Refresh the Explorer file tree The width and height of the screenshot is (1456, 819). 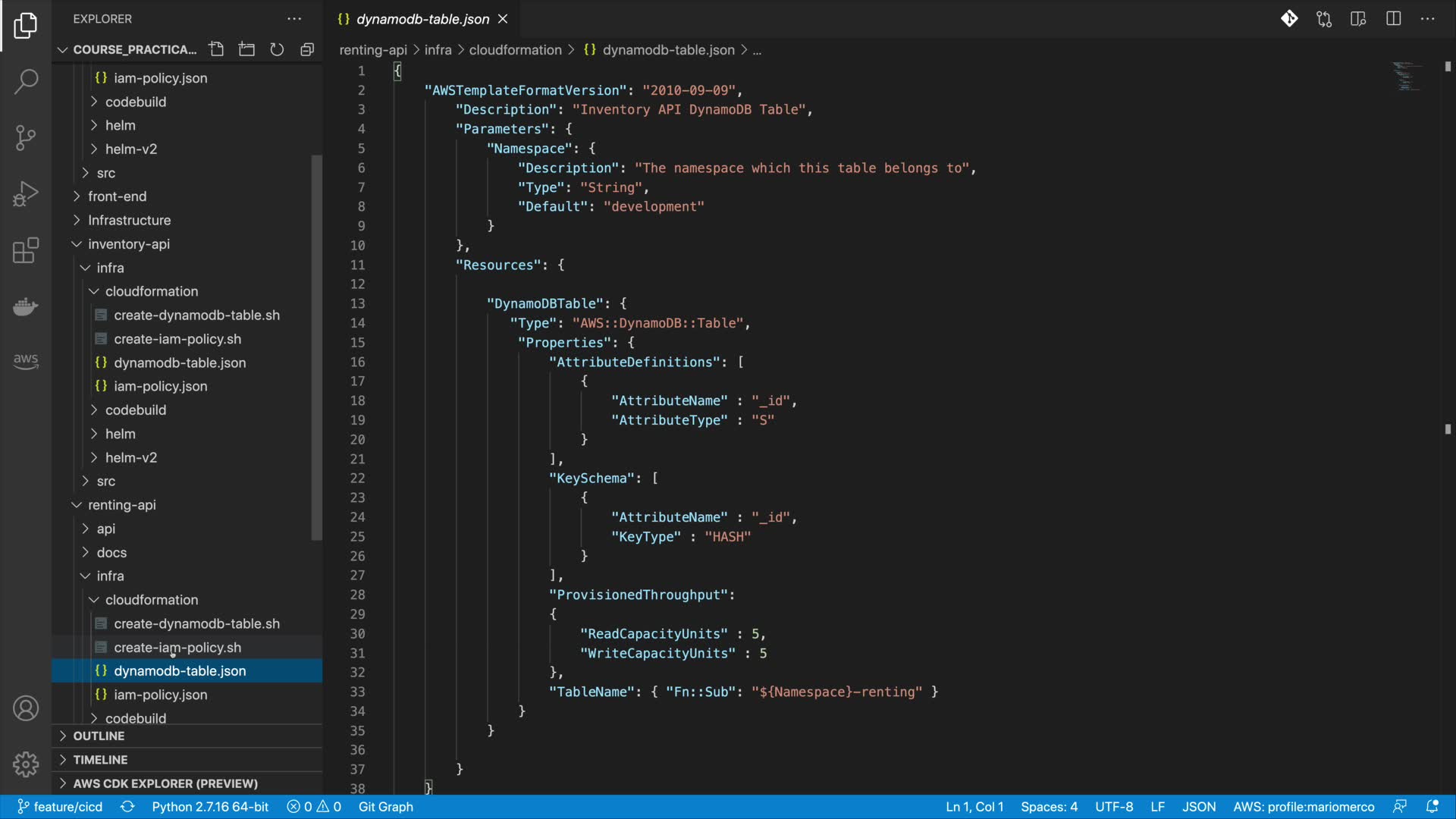[277, 49]
